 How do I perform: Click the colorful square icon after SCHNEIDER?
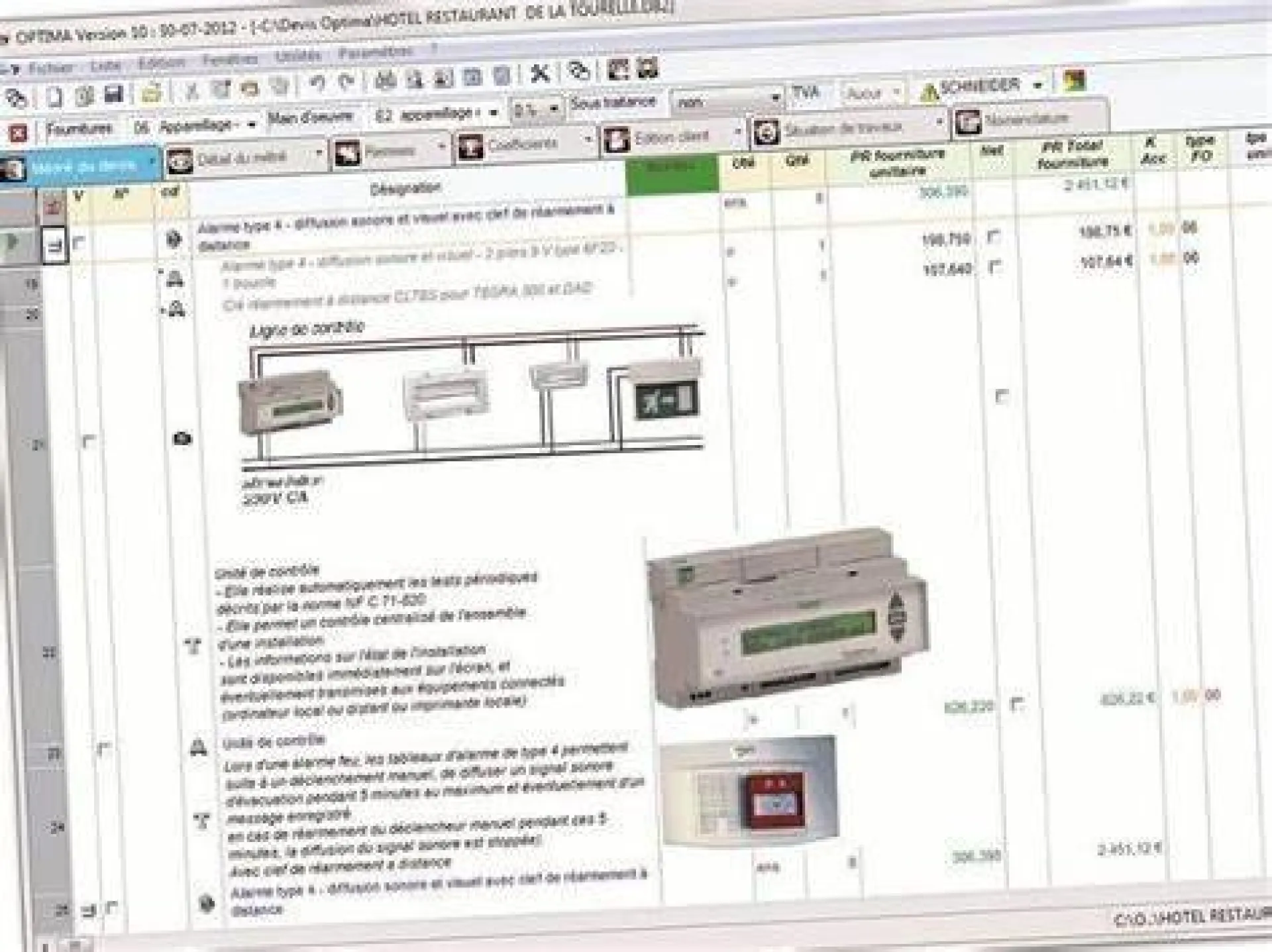click(x=1073, y=81)
